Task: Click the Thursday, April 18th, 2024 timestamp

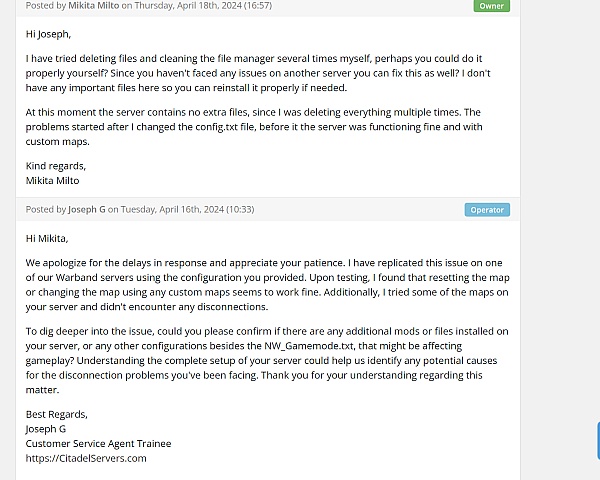Action: 203,5
